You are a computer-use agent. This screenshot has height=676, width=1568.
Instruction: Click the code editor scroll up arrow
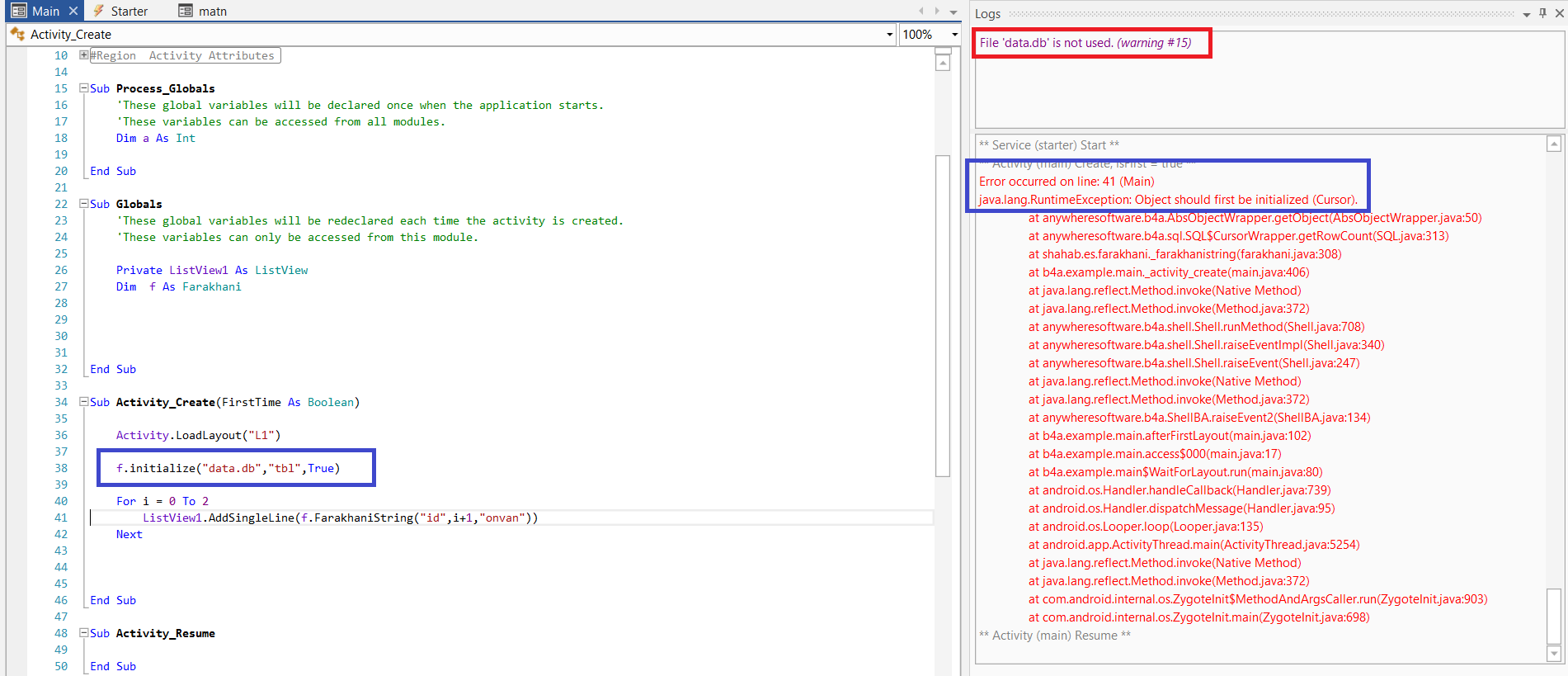[x=943, y=64]
